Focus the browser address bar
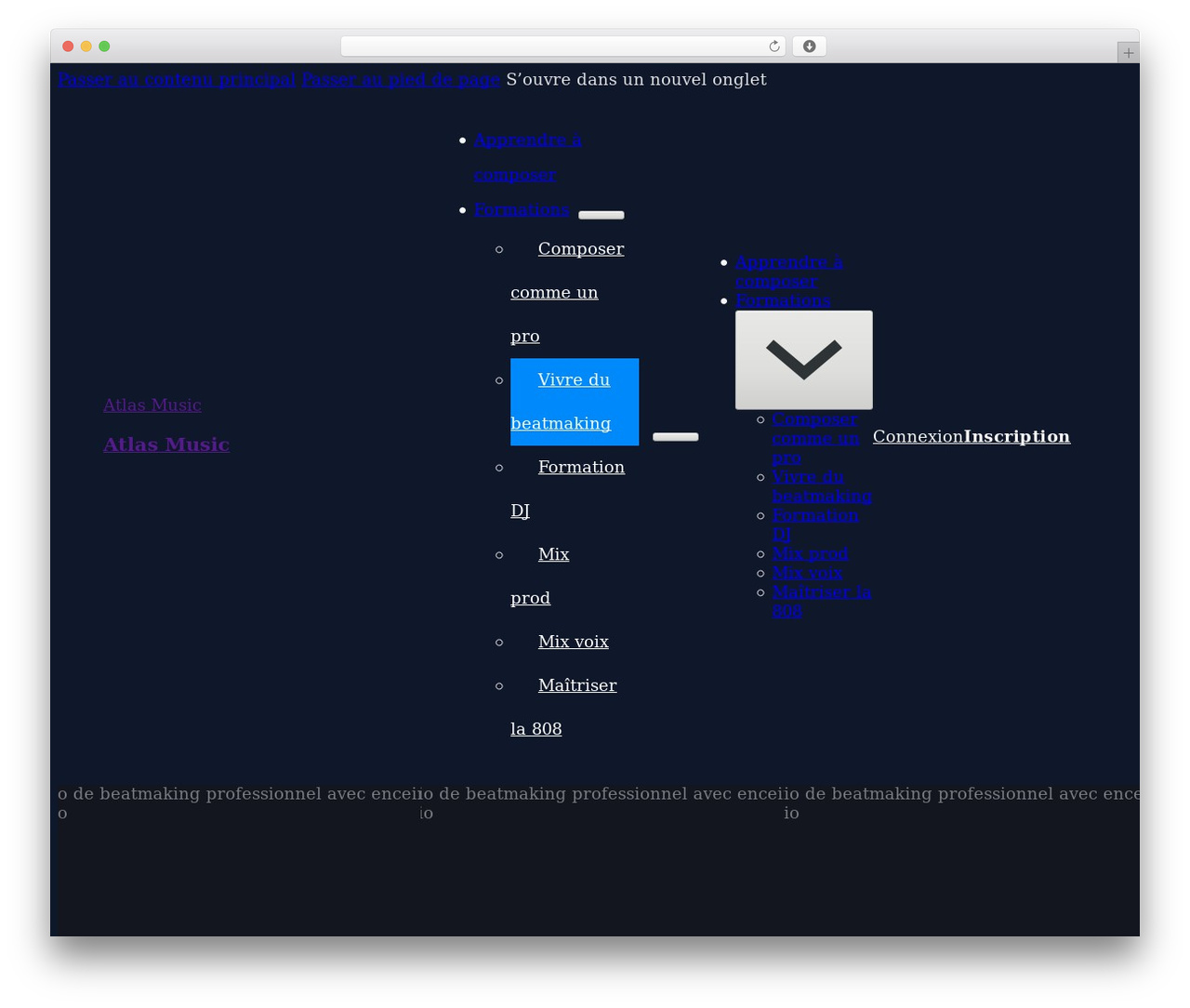The image size is (1190, 1008). pos(562,46)
